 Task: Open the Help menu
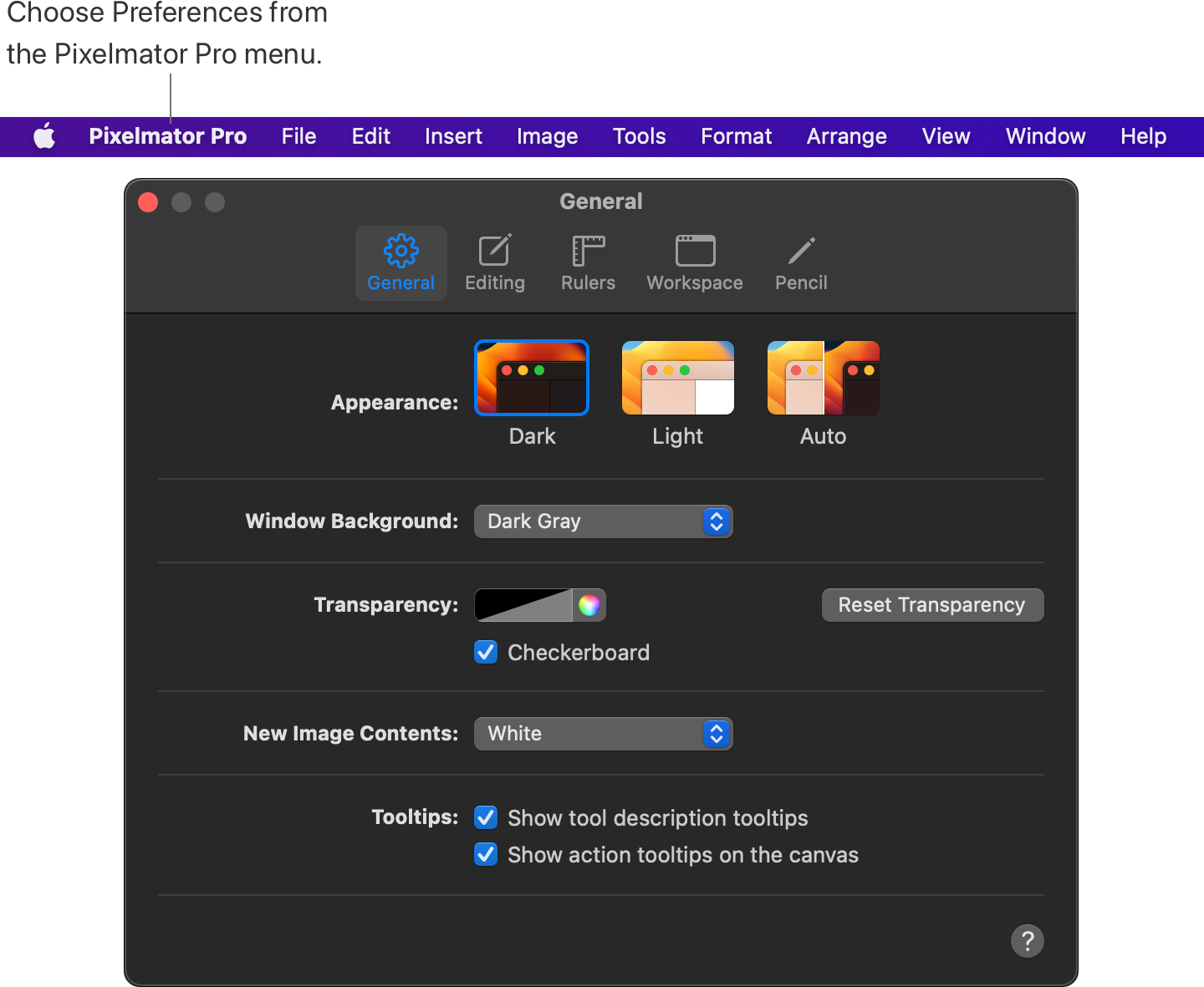click(1143, 136)
